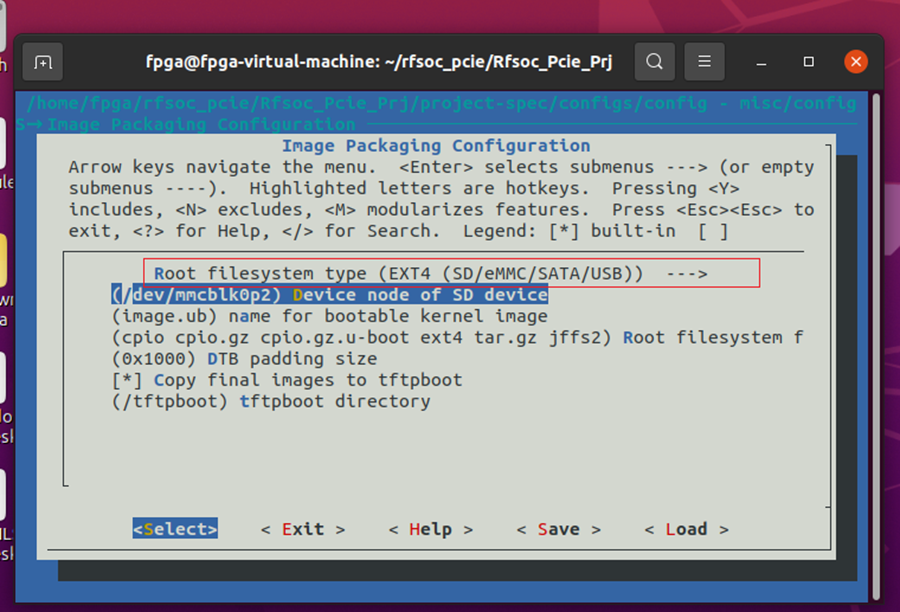
Task: Click the terminal vertical scrollbar
Action: [876, 347]
